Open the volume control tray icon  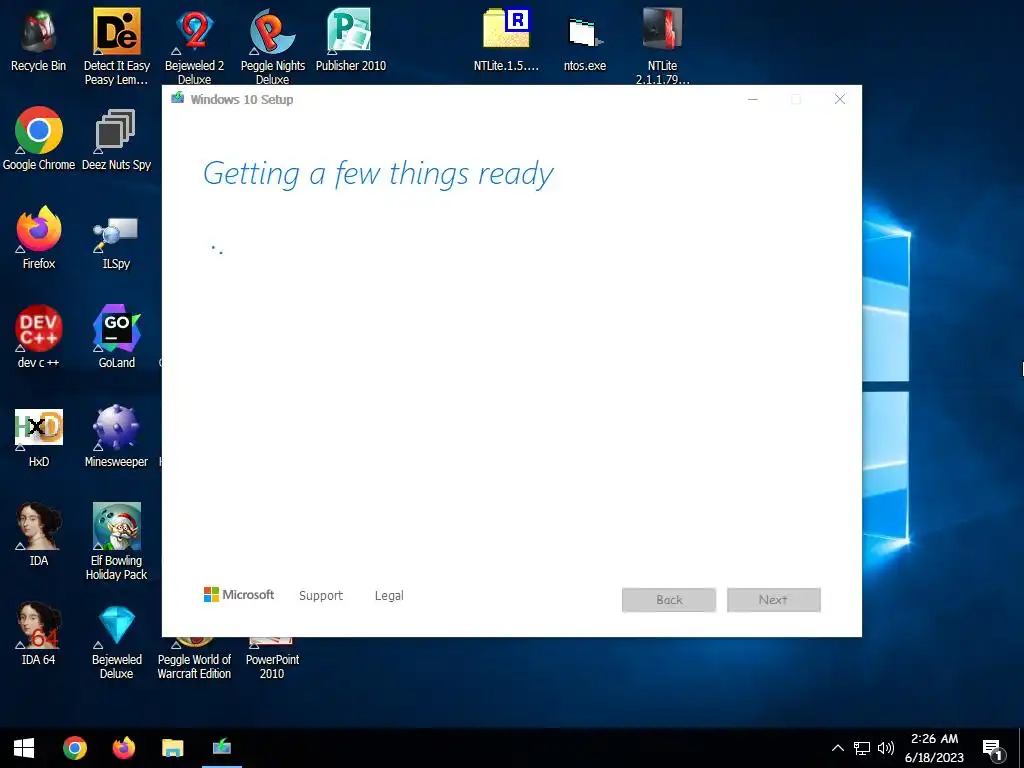pyautogui.click(x=886, y=748)
